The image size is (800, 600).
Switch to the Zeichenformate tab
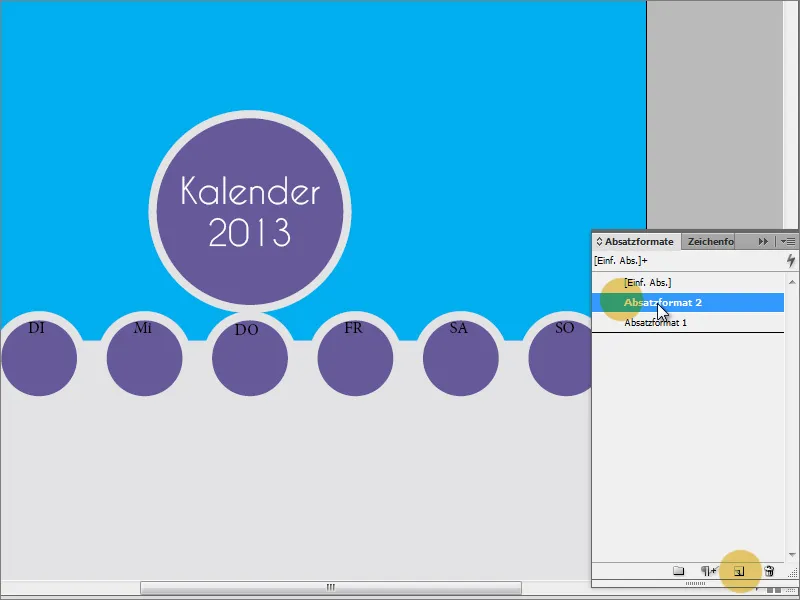click(710, 241)
